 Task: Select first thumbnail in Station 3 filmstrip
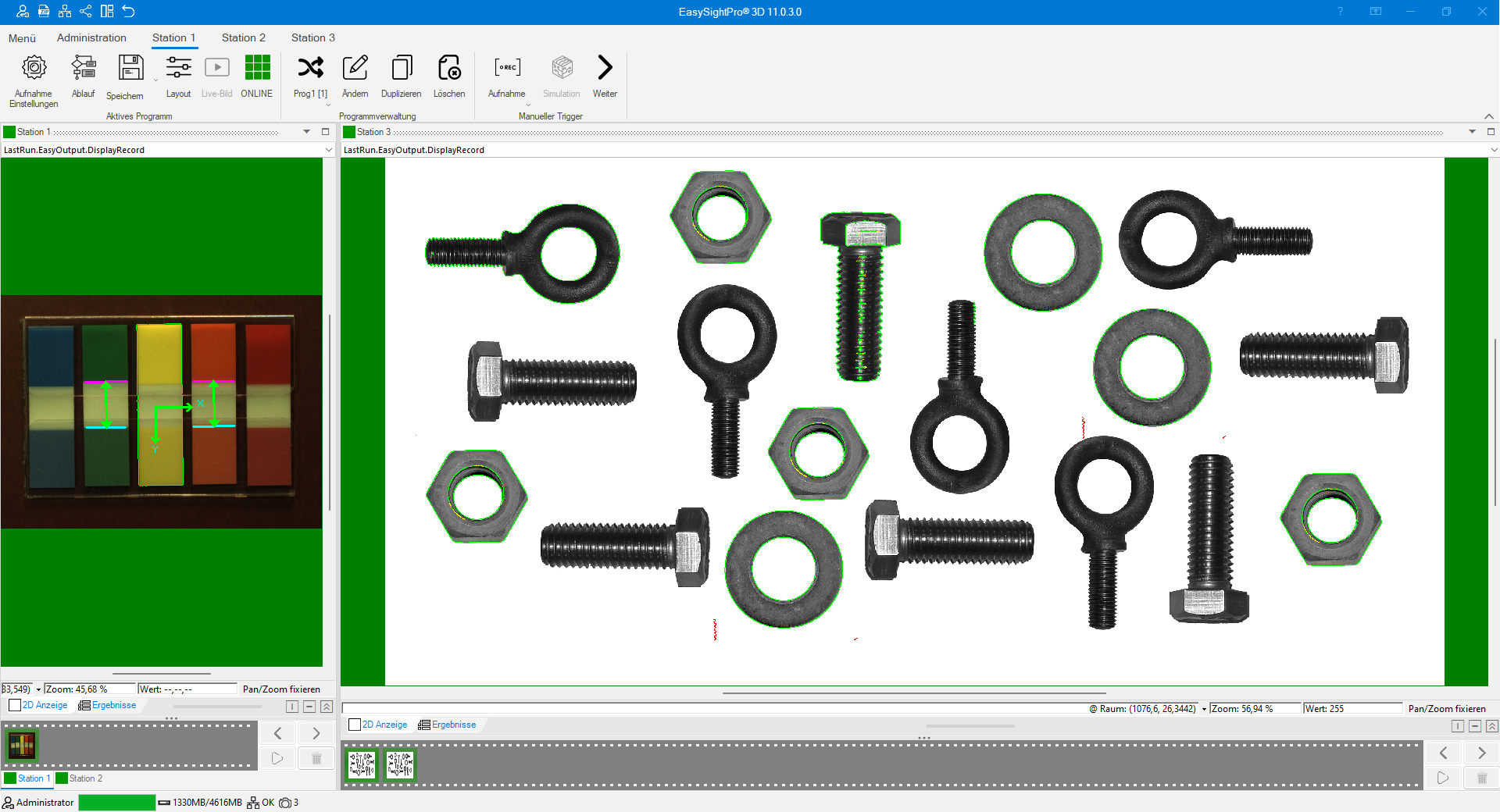362,764
